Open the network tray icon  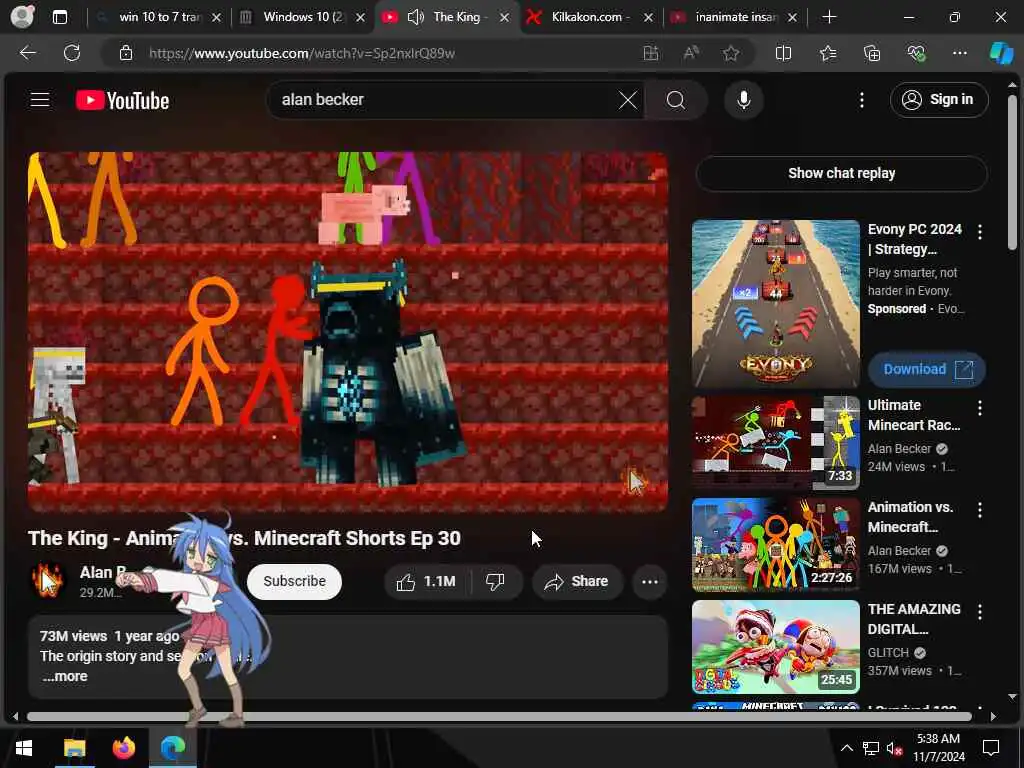(x=871, y=748)
